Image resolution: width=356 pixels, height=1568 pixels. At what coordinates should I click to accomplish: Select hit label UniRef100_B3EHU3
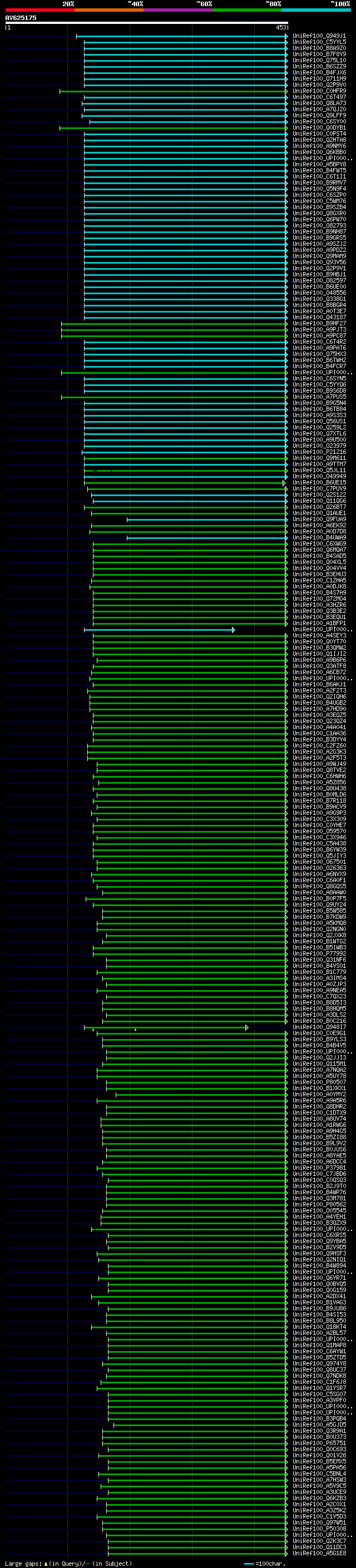coord(319,575)
